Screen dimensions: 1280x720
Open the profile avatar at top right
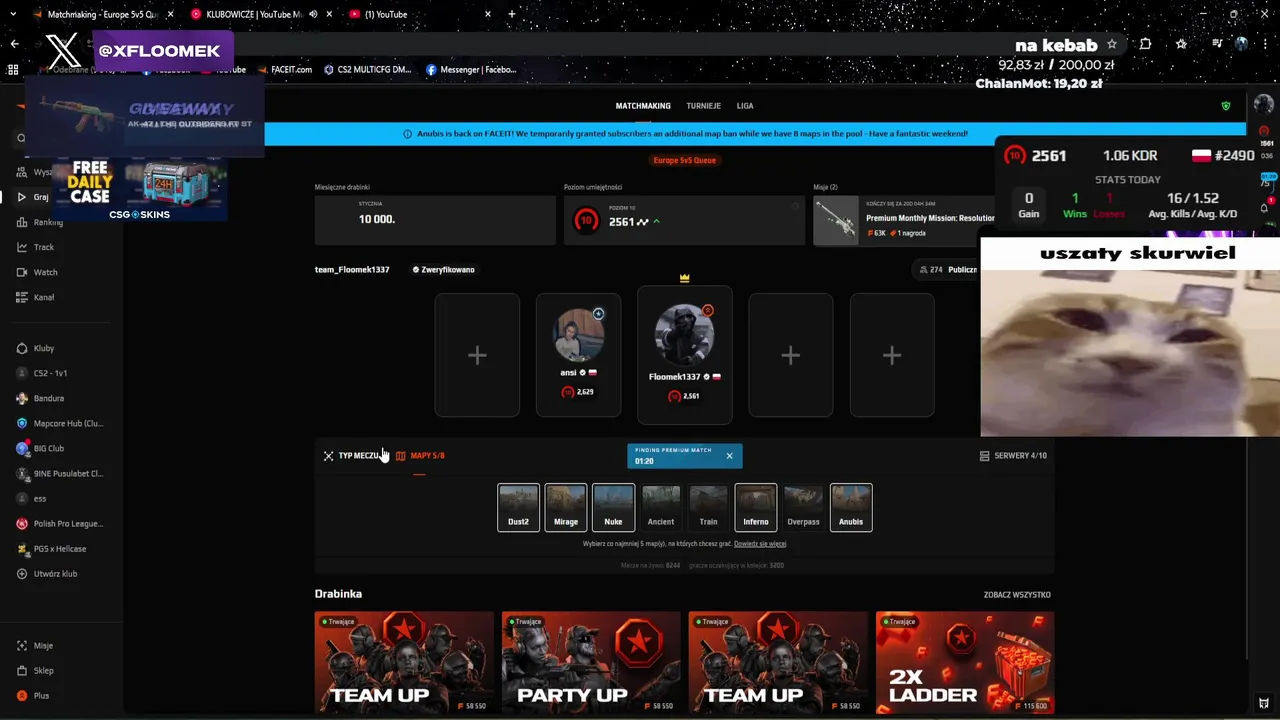point(1264,105)
